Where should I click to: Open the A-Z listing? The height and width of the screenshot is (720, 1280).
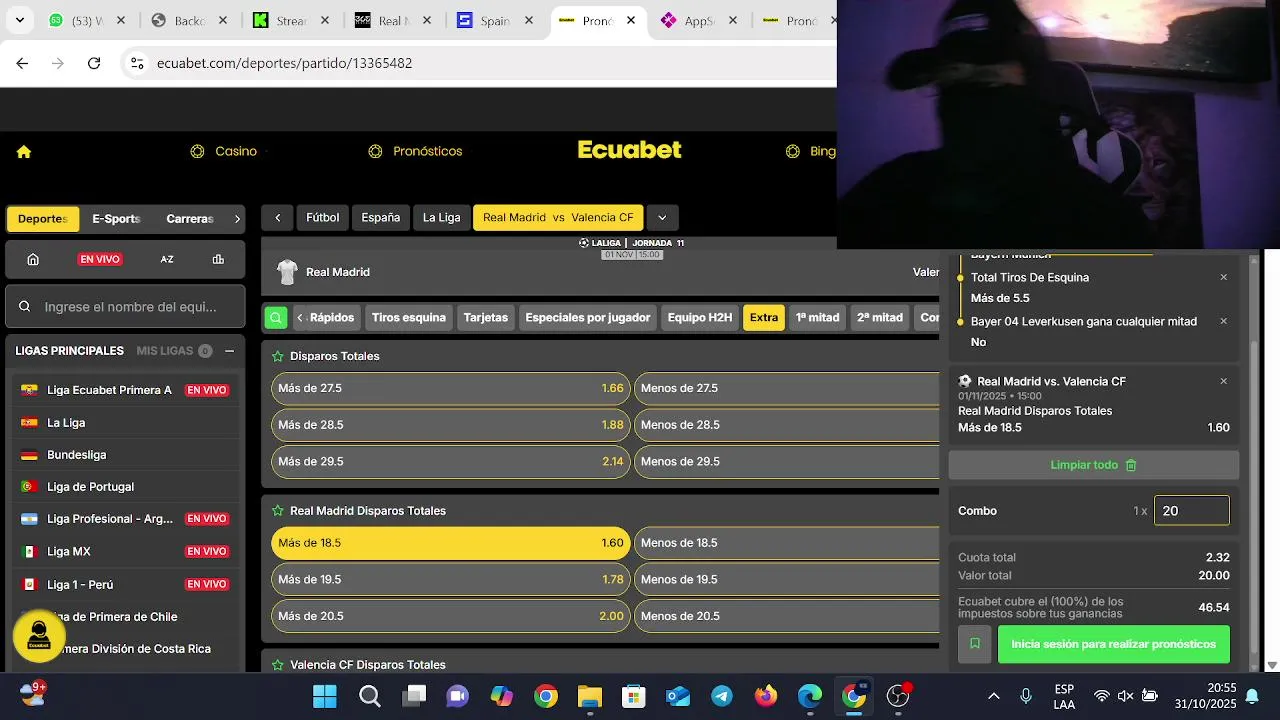pos(167,259)
